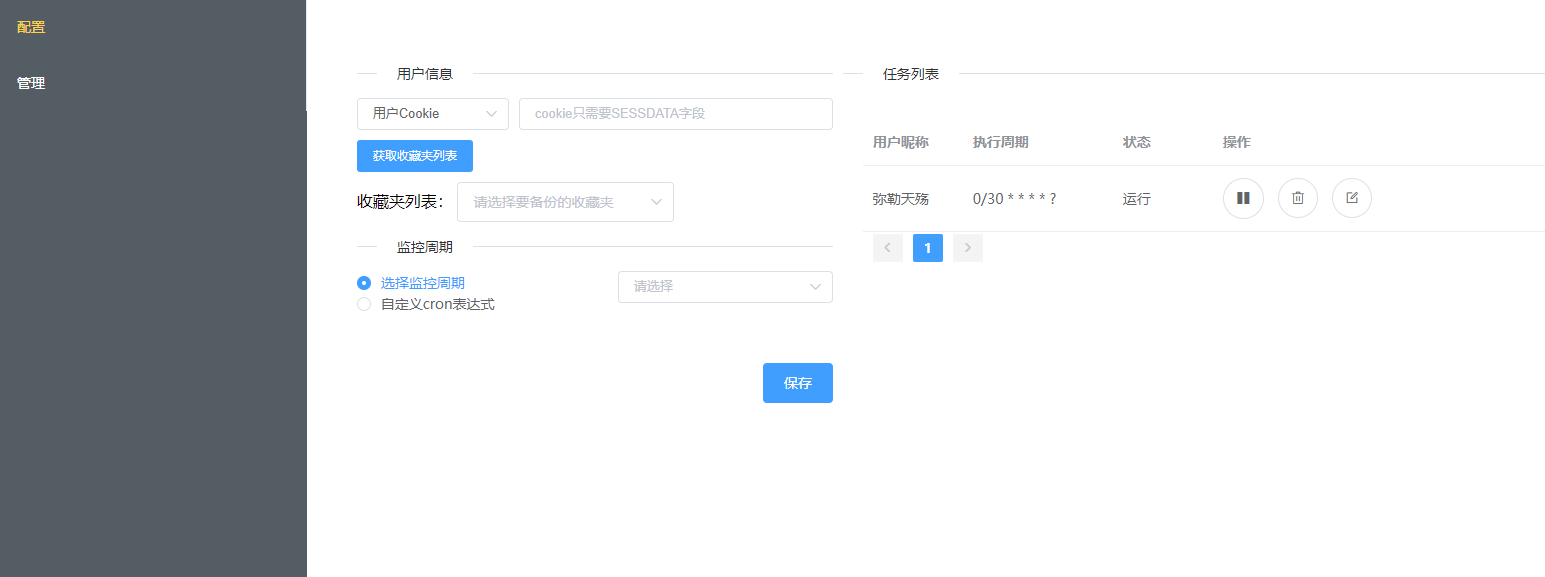The image size is (1545, 577).
Task: Select the 自定义cron表达式 radio button
Action: (x=364, y=304)
